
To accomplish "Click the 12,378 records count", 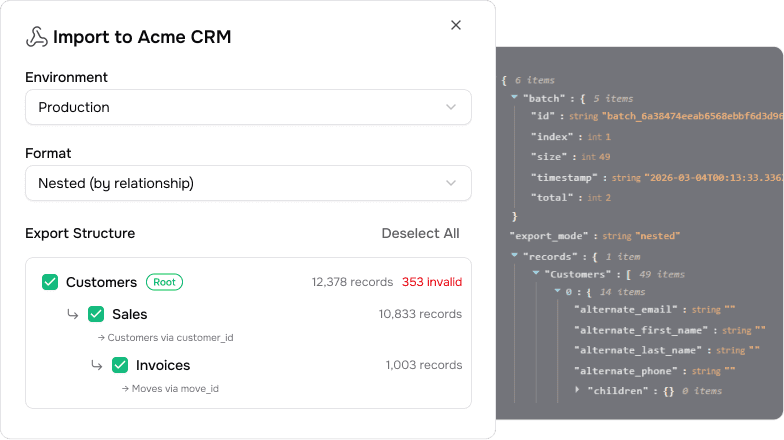I will 352,282.
